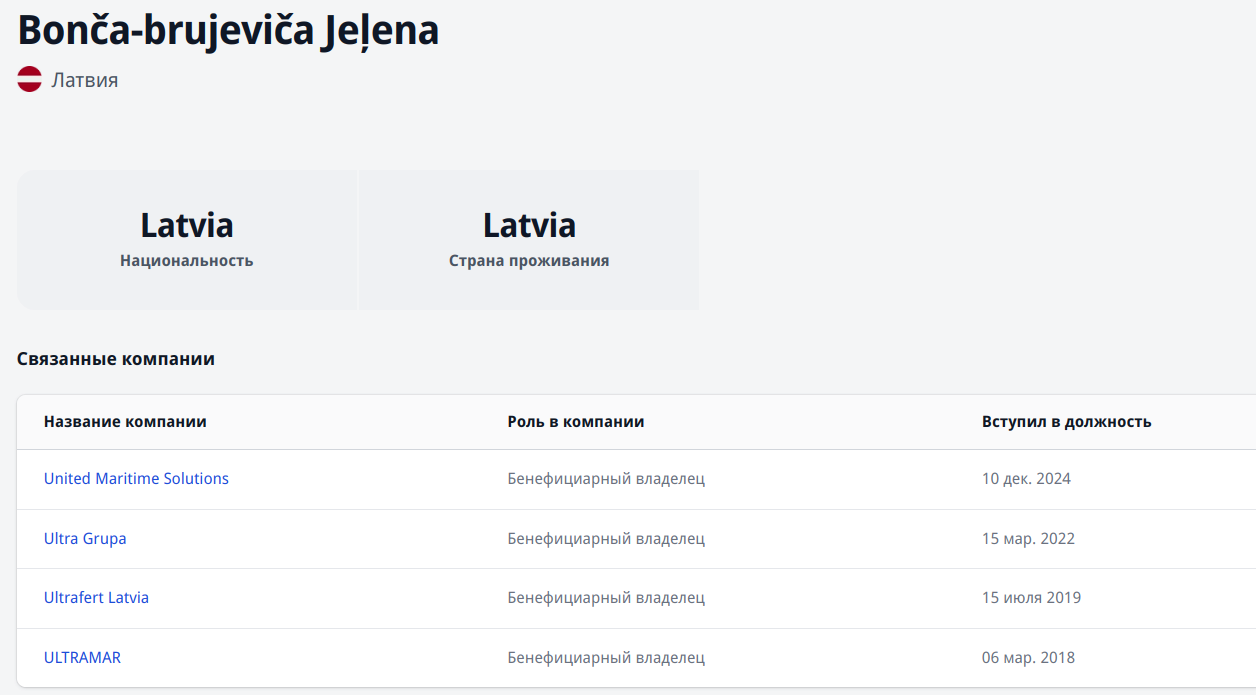The width and height of the screenshot is (1256, 695).
Task: Click the date 15 мар. 2022
Action: pyautogui.click(x=1028, y=539)
